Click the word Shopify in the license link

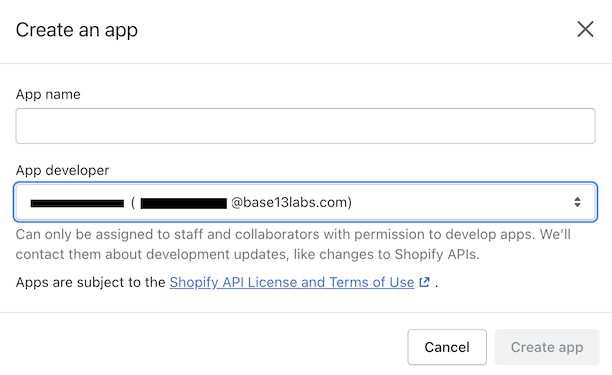(194, 282)
